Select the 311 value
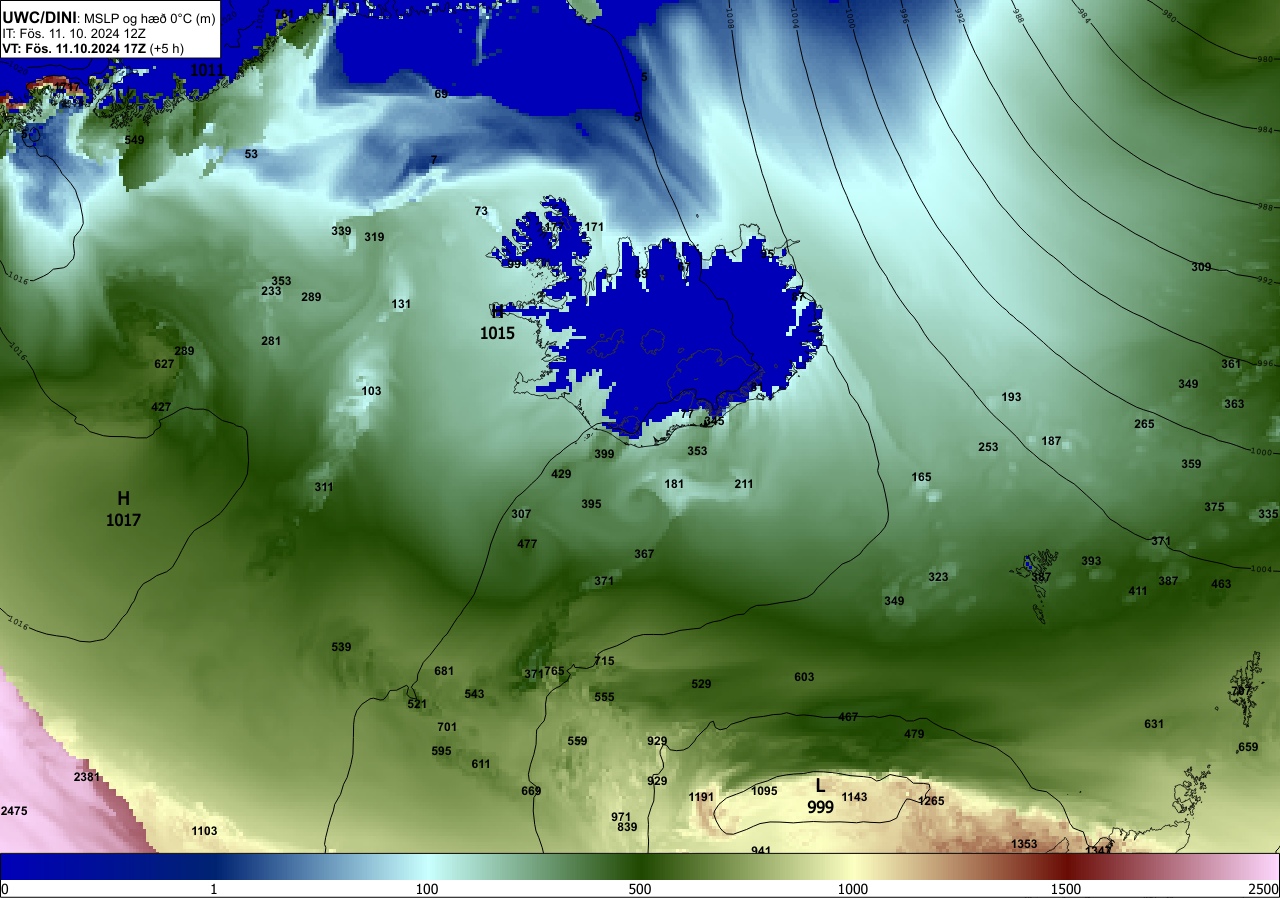Screen dimensions: 1280x898 [324, 487]
